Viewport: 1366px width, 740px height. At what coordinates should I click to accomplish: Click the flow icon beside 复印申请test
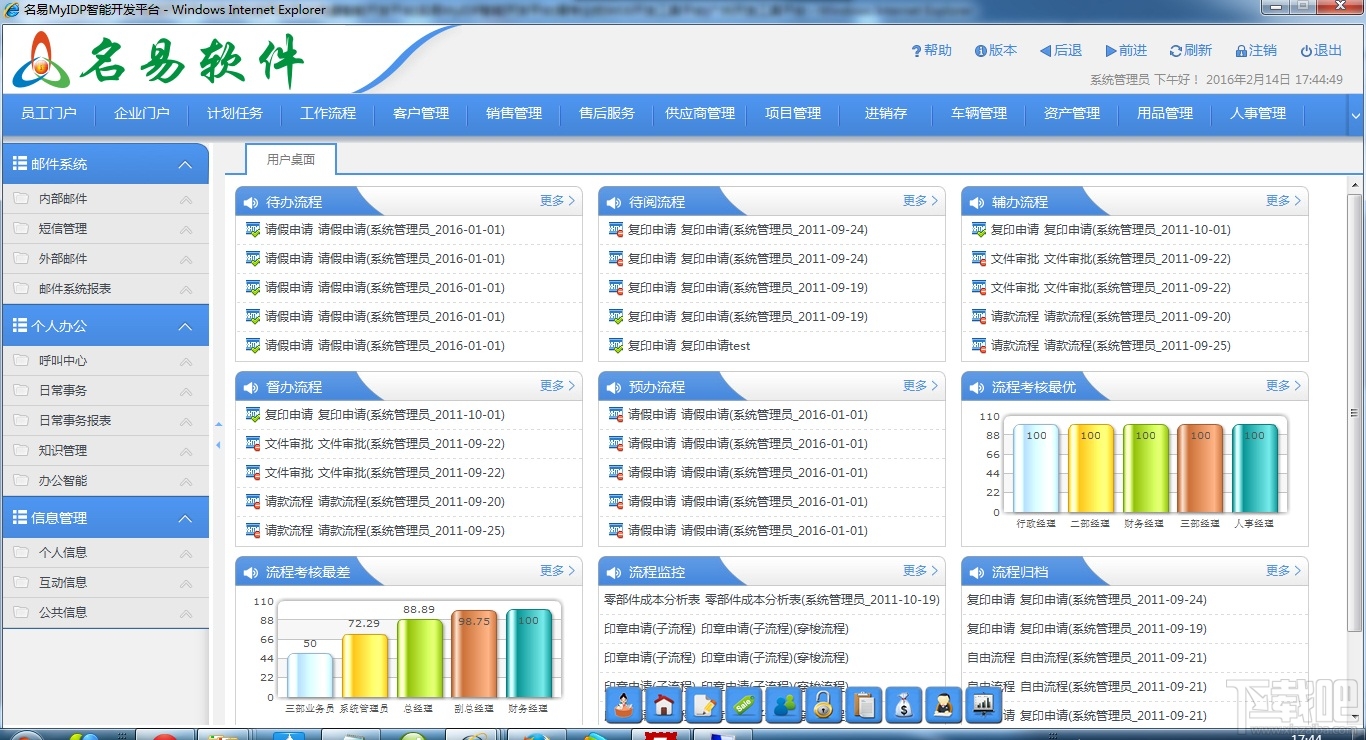tap(616, 345)
